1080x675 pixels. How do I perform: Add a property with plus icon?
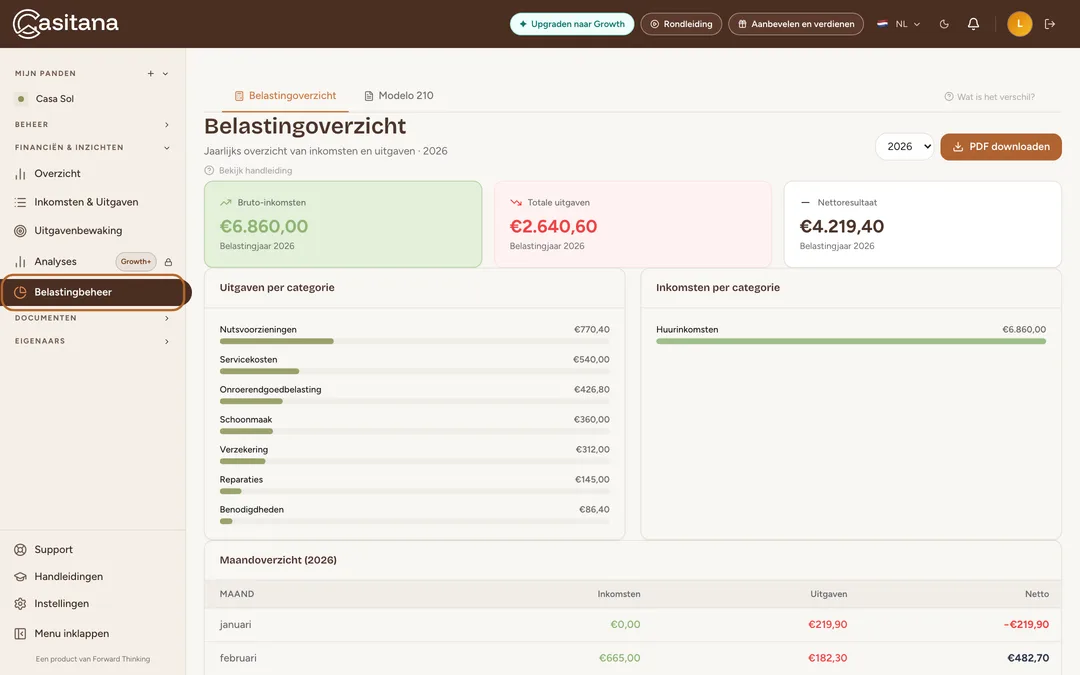point(150,74)
